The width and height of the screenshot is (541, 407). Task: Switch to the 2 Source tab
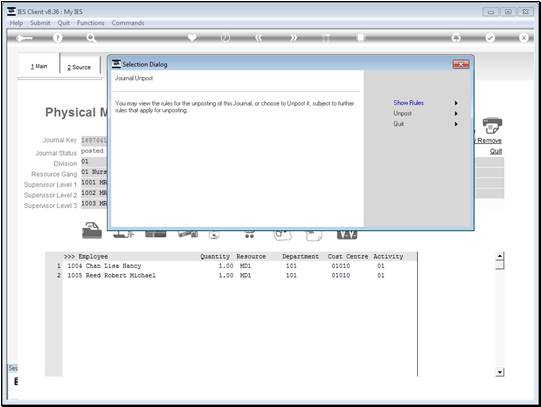point(79,67)
